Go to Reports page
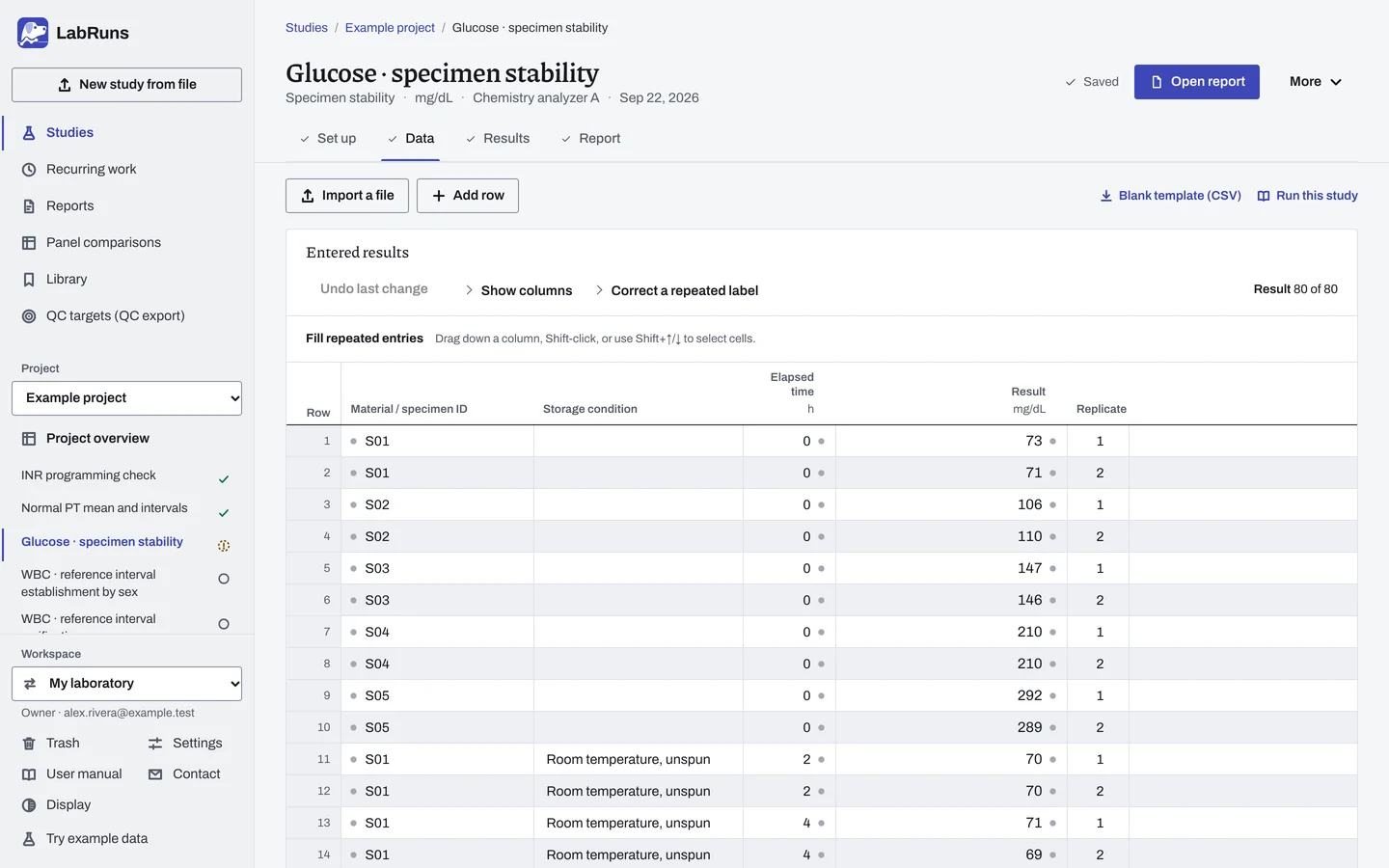 [x=127, y=206]
